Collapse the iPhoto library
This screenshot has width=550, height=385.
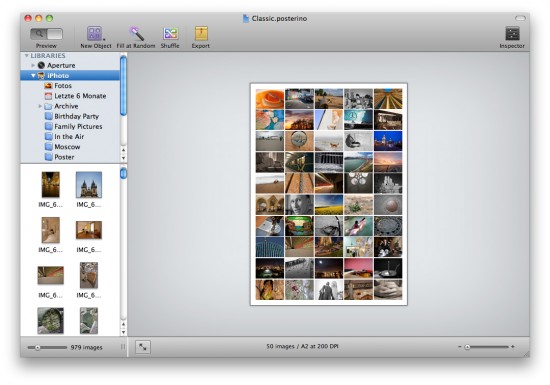(33, 76)
